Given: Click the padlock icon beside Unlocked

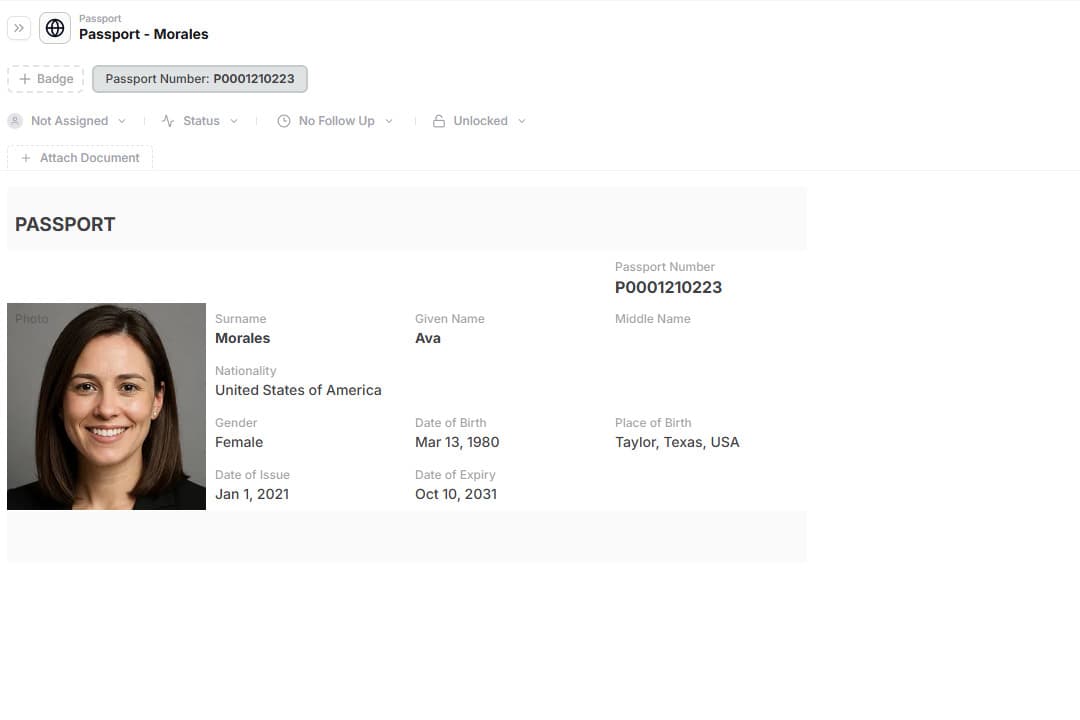Looking at the screenshot, I should tap(439, 121).
